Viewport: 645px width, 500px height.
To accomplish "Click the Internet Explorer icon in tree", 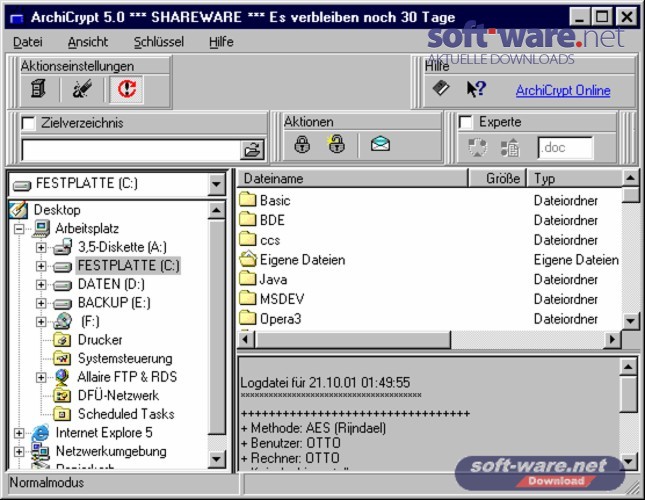I will (x=40, y=433).
